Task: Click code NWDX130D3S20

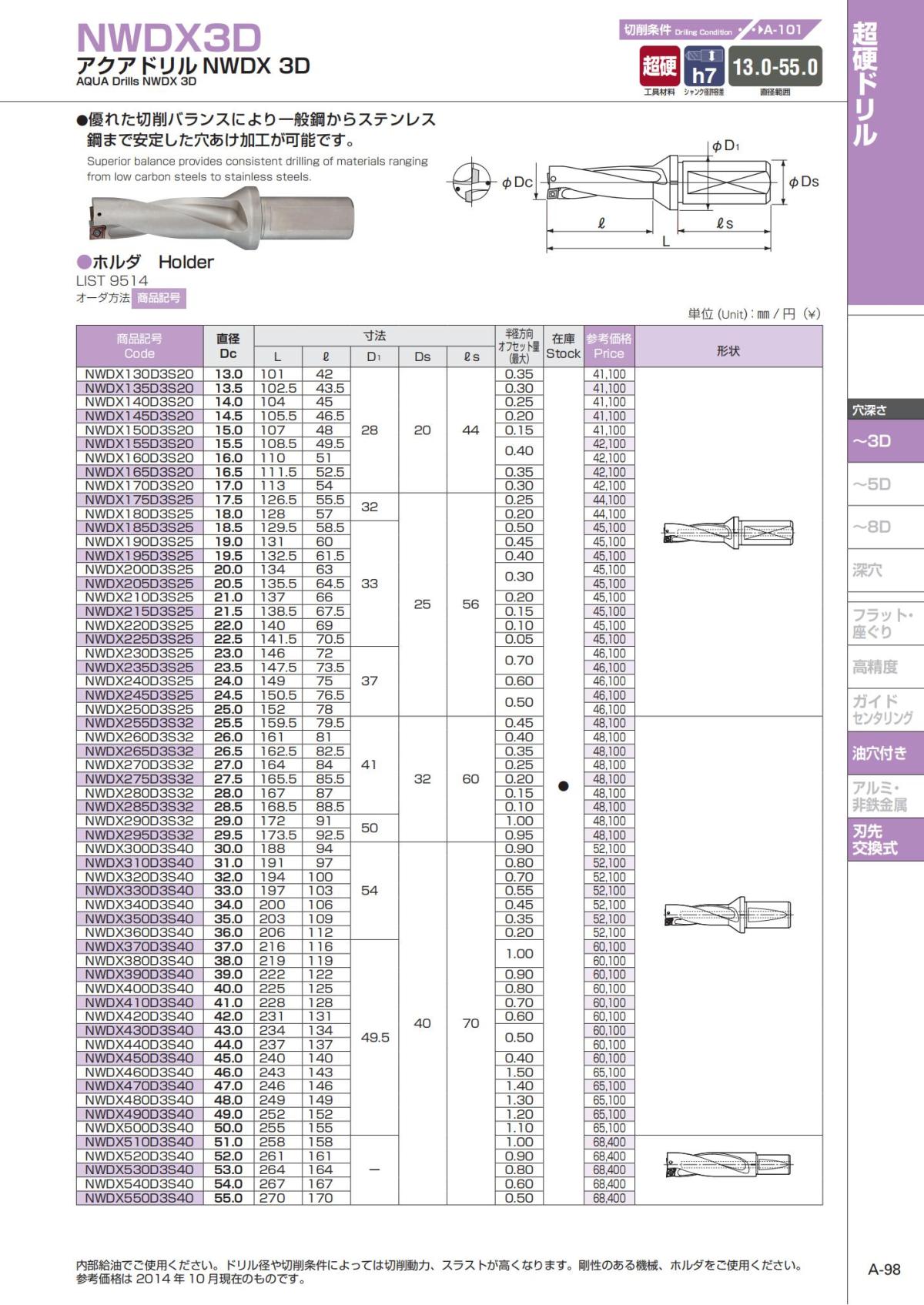Action: [x=139, y=374]
